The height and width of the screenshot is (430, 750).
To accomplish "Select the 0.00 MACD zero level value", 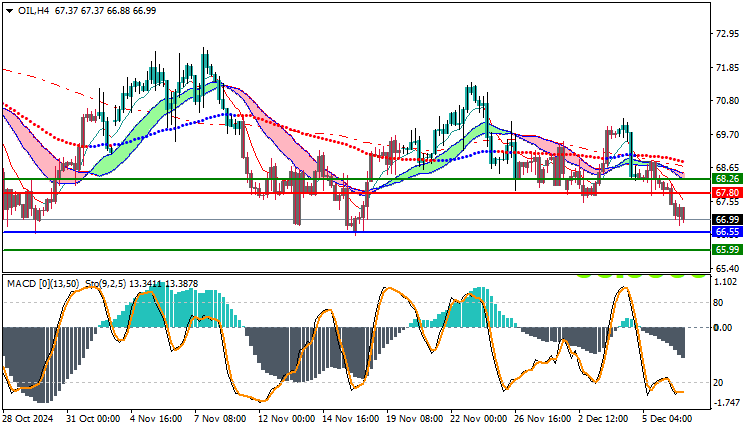I will pos(723,328).
